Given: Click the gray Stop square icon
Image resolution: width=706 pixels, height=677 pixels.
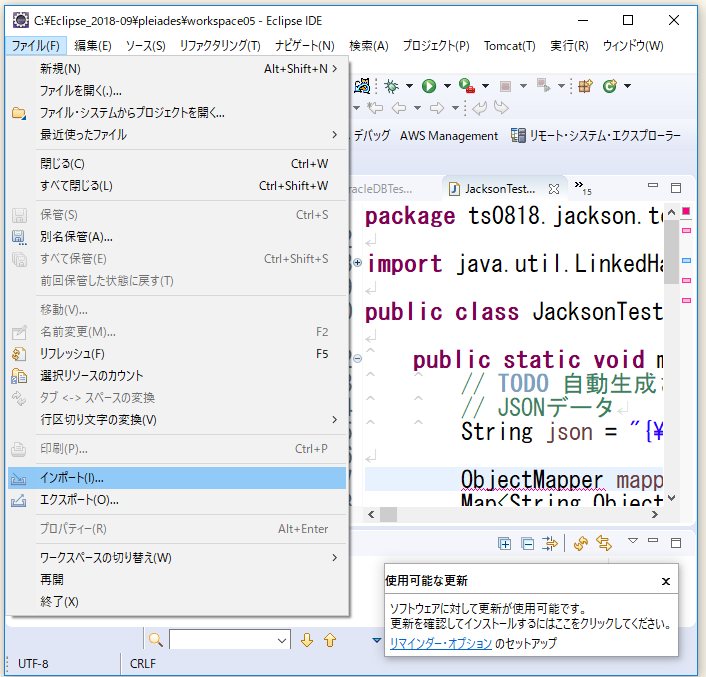Looking at the screenshot, I should [505, 86].
